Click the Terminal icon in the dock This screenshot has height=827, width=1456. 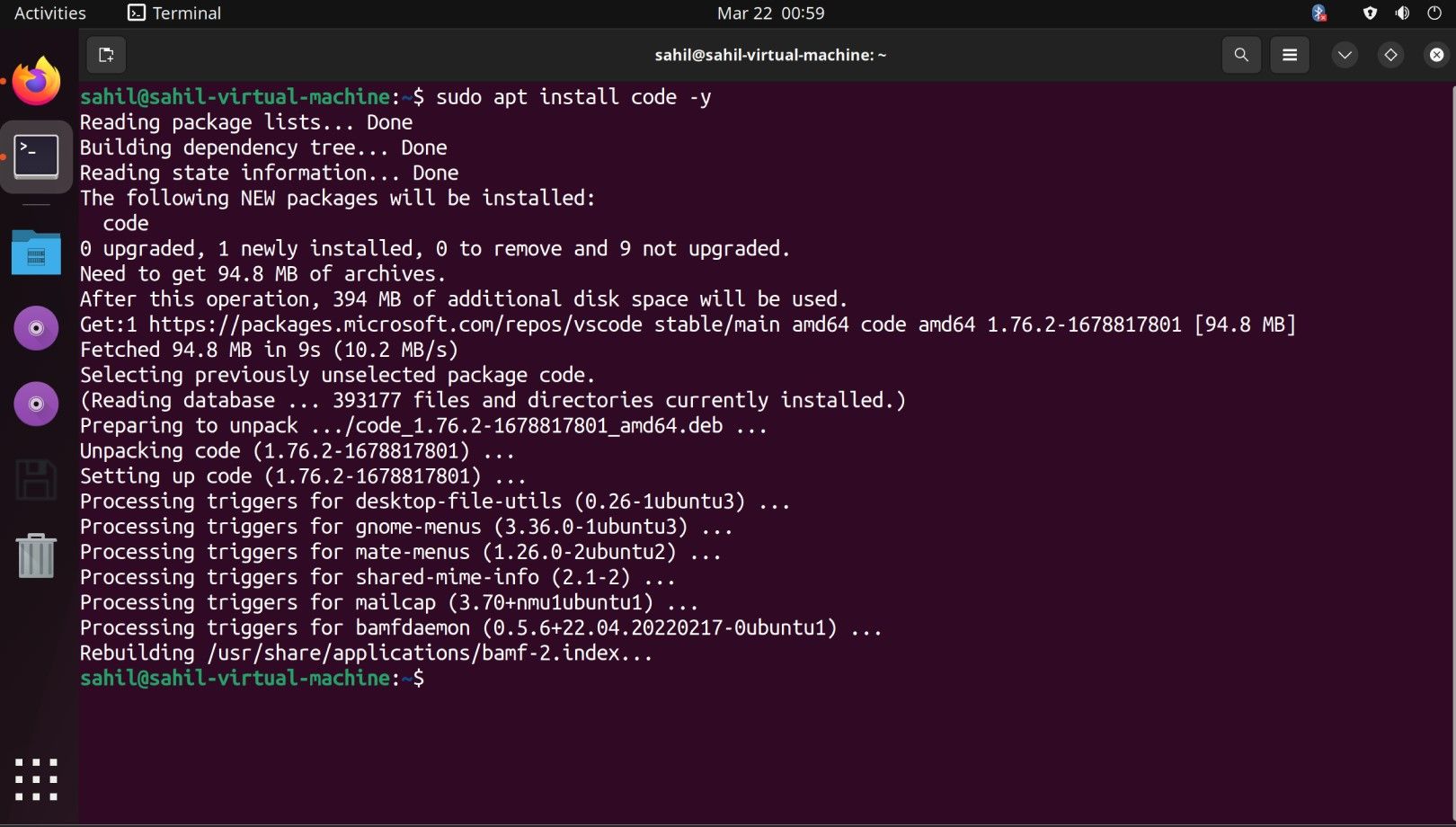[36, 155]
